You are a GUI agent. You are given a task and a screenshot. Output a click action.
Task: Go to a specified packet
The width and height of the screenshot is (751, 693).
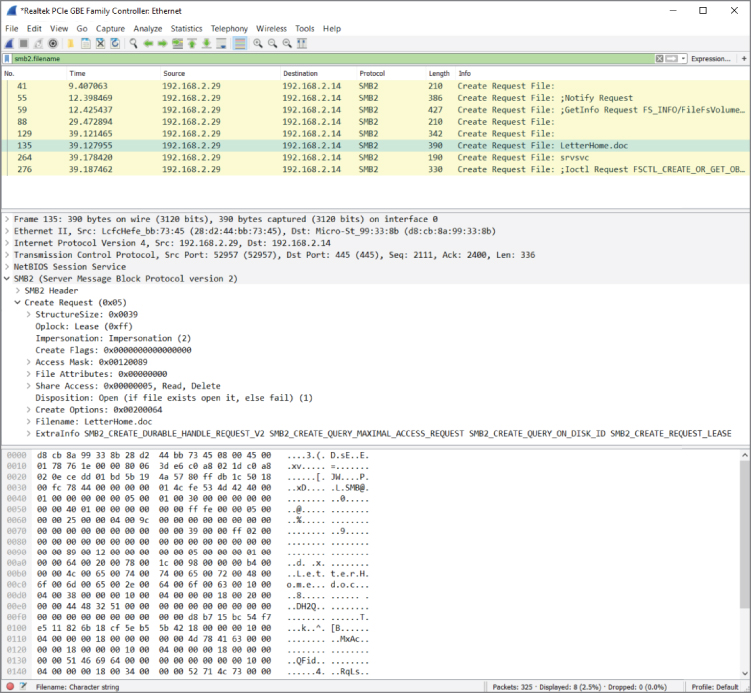[177, 44]
